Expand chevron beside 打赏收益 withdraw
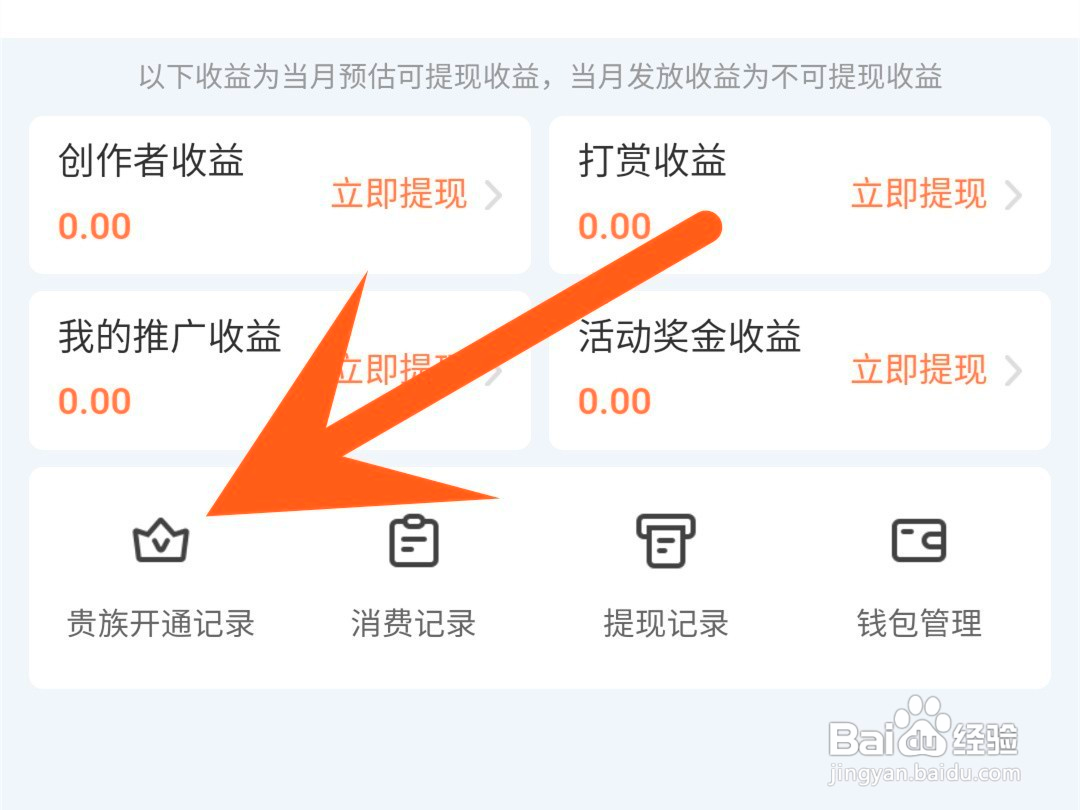The width and height of the screenshot is (1080, 810). tap(1013, 195)
